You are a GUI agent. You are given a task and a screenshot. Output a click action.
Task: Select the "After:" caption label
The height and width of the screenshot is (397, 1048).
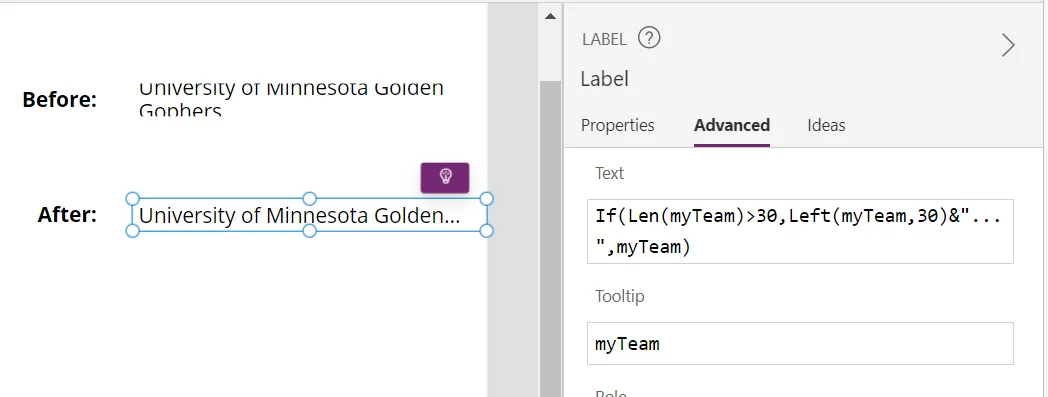pos(67,215)
